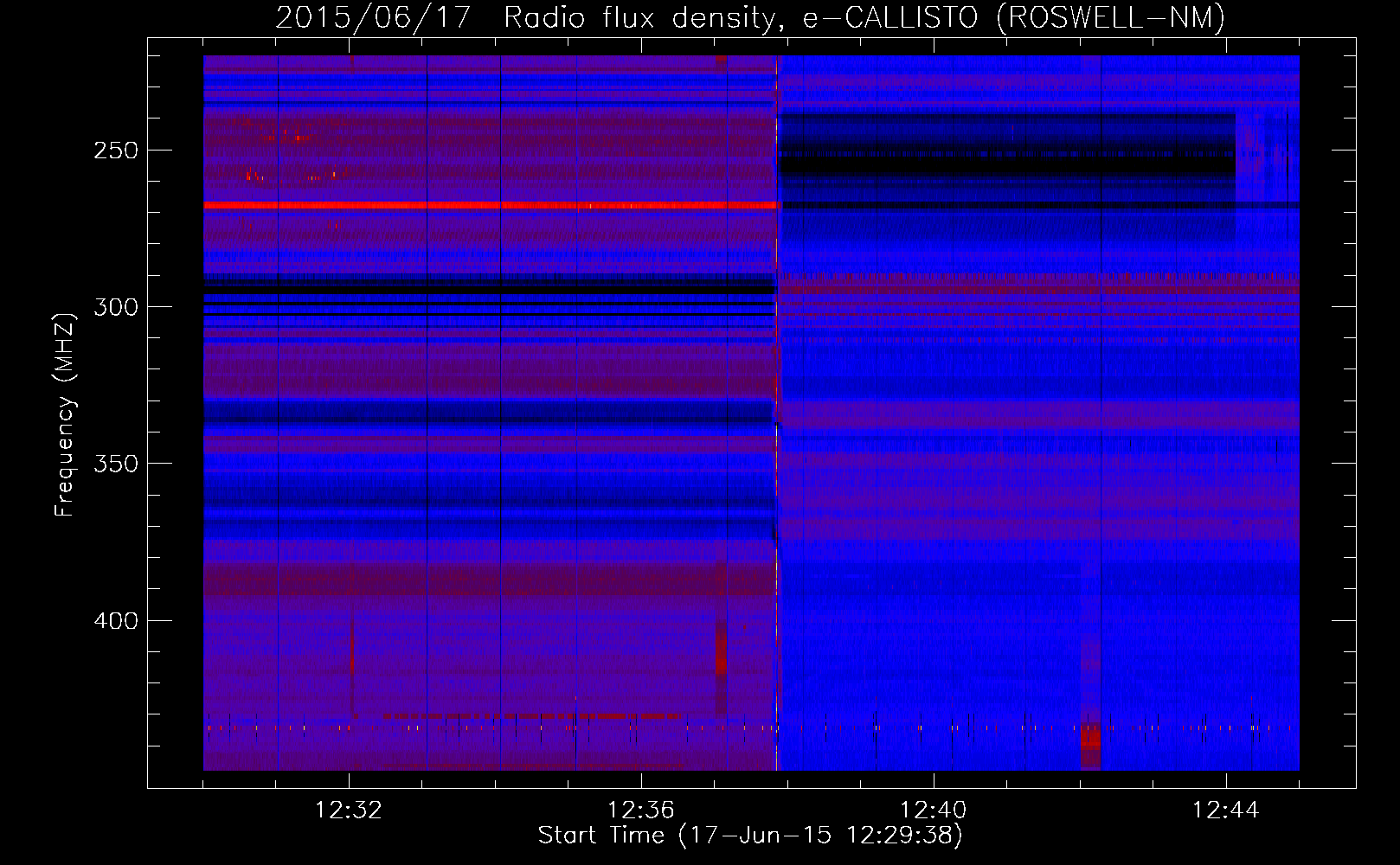Click the 350 frequency tick label
This screenshot has height=865, width=1400.
116,464
